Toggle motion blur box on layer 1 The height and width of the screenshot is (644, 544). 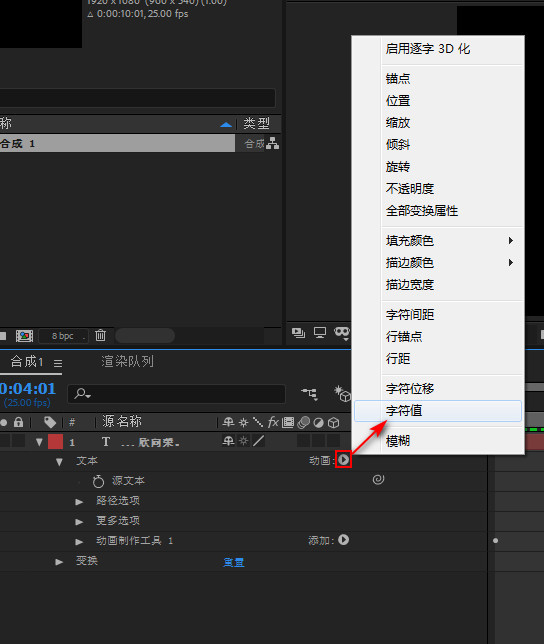point(304,441)
